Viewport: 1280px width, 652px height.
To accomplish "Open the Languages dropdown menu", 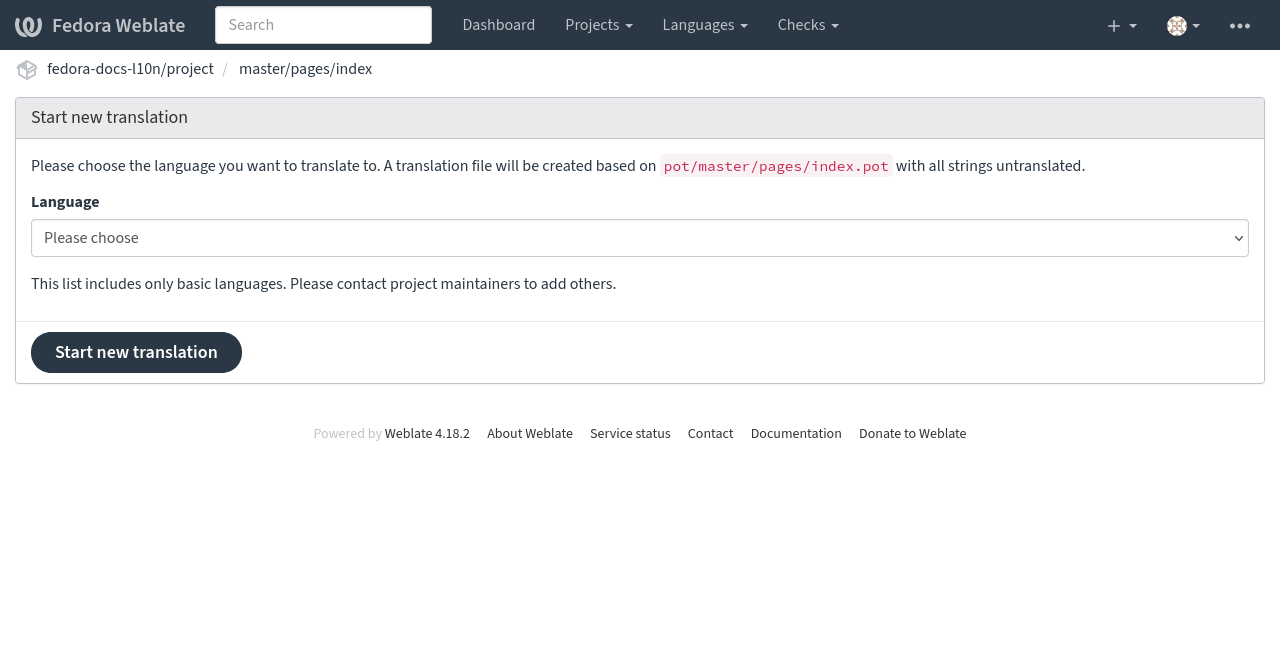I will point(705,25).
